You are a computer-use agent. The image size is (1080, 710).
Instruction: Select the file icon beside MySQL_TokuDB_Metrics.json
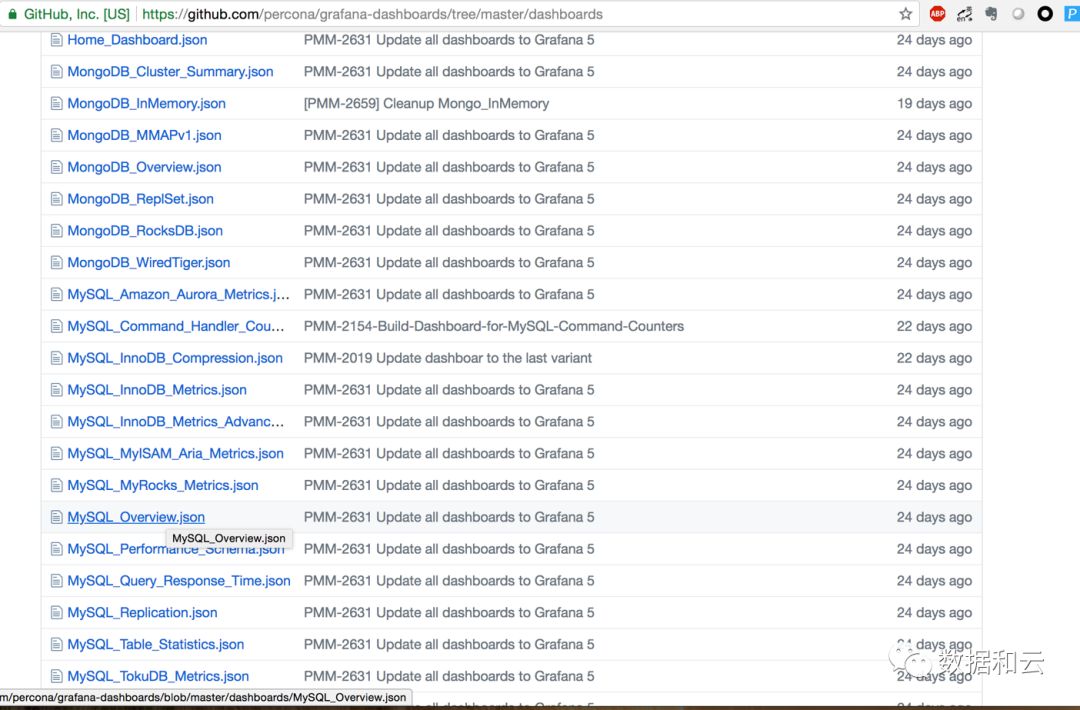[x=56, y=676]
